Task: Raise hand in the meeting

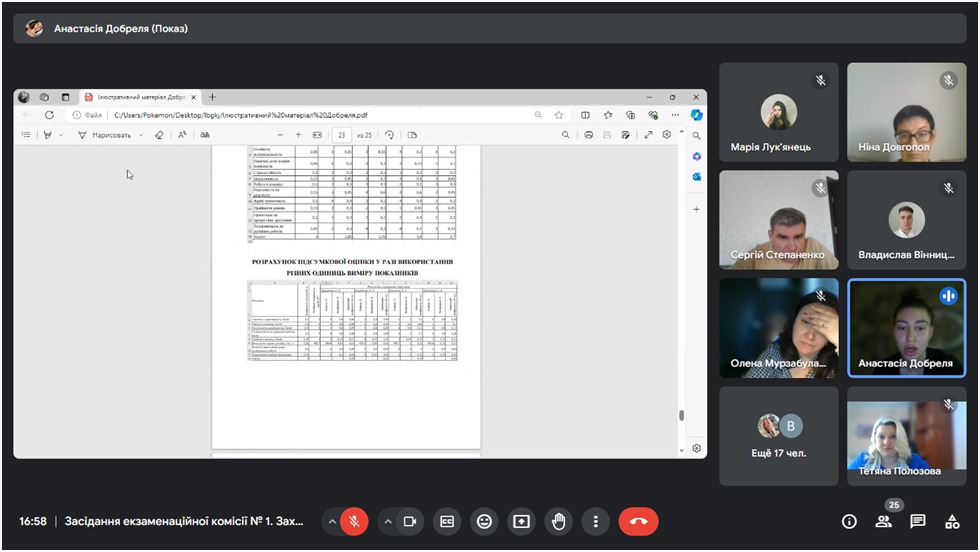Action: click(558, 521)
